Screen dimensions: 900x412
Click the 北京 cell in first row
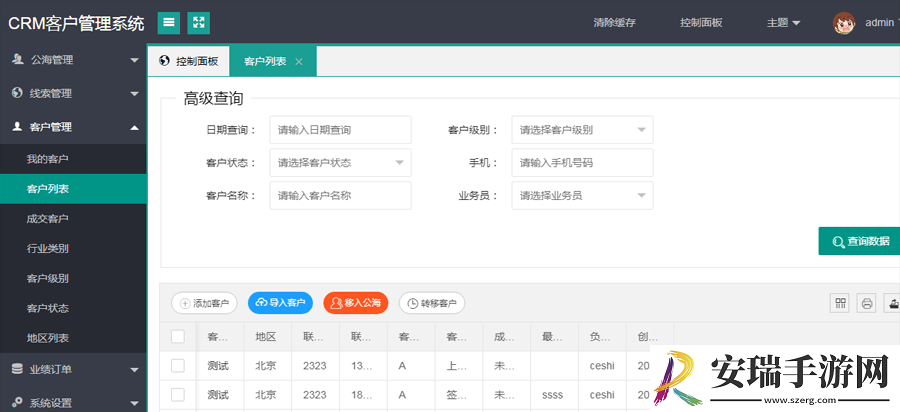267,366
